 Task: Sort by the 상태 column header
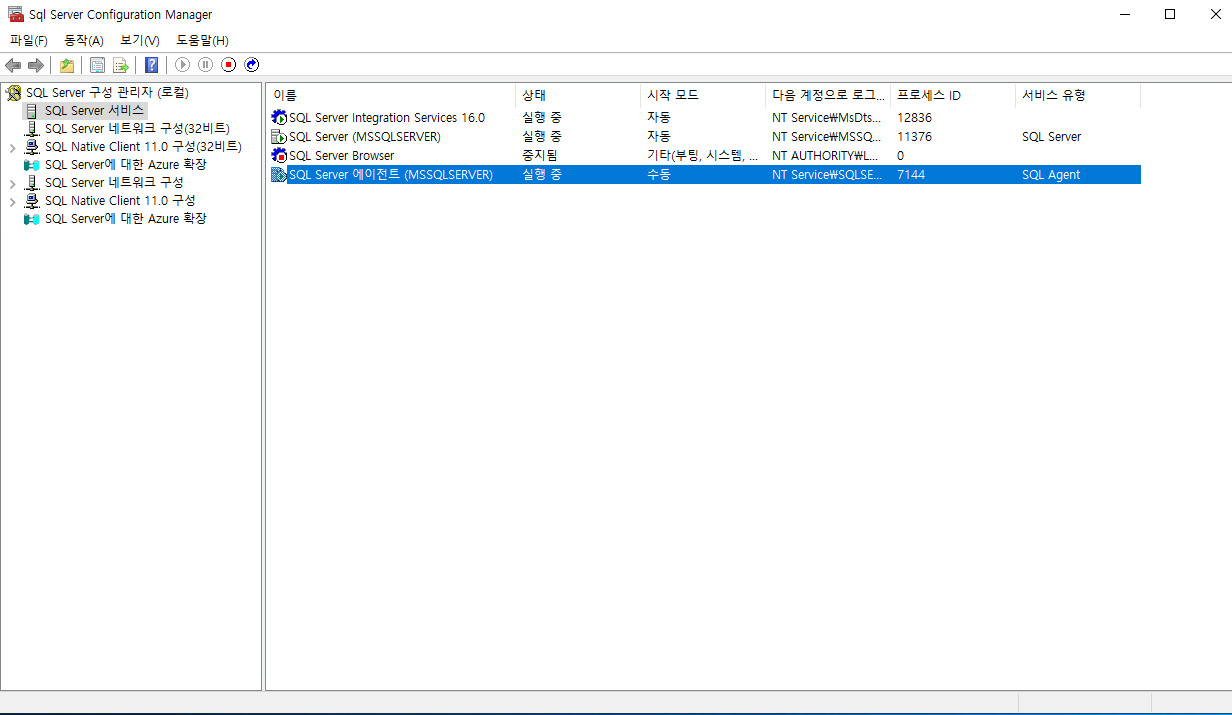(578, 95)
